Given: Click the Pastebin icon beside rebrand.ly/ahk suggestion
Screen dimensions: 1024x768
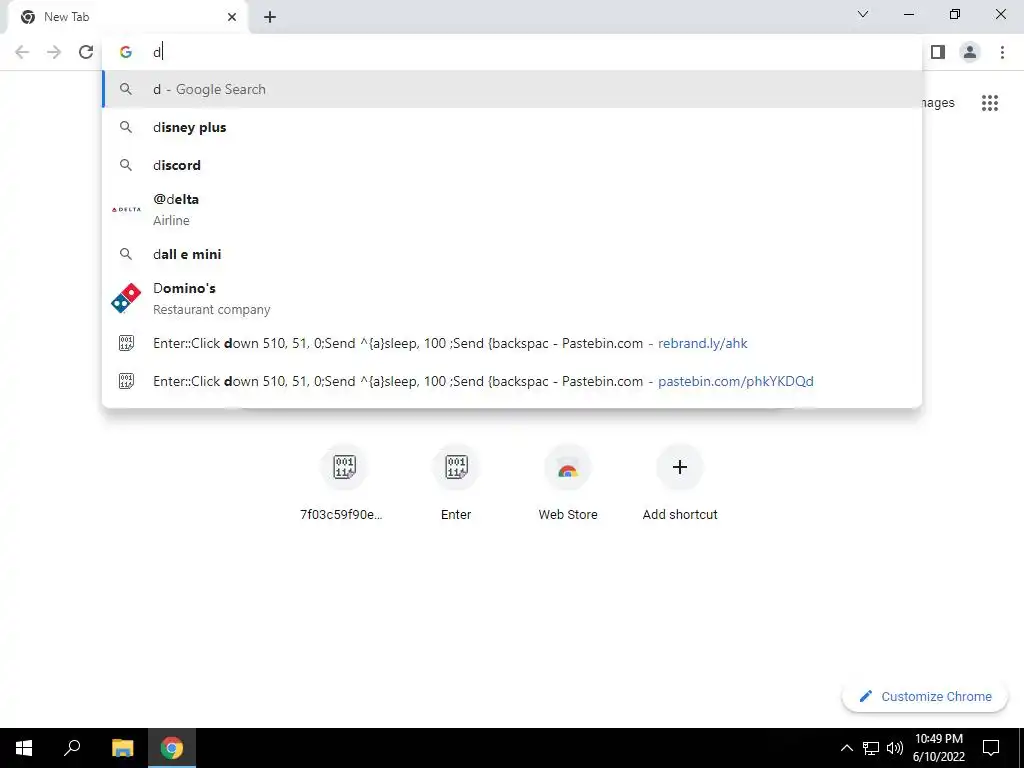Looking at the screenshot, I should pos(126,343).
